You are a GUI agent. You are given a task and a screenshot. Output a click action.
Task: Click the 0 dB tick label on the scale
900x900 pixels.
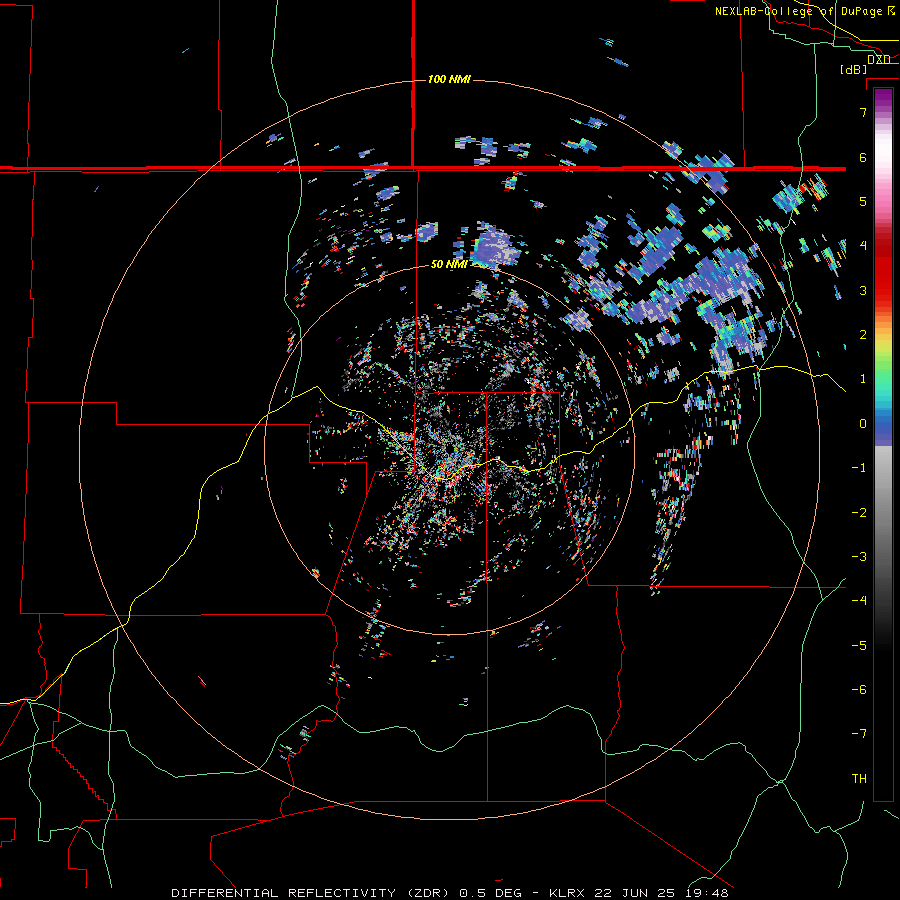(x=863, y=424)
